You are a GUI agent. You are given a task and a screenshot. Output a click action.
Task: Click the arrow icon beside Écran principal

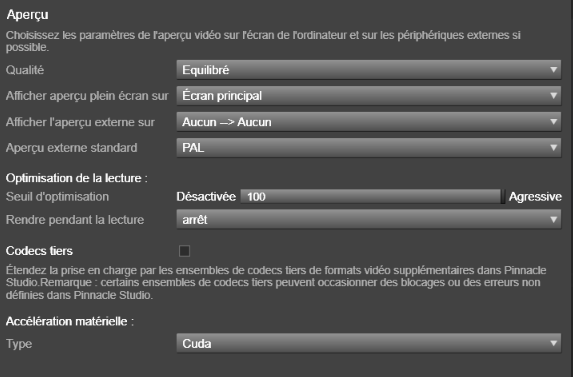point(553,95)
